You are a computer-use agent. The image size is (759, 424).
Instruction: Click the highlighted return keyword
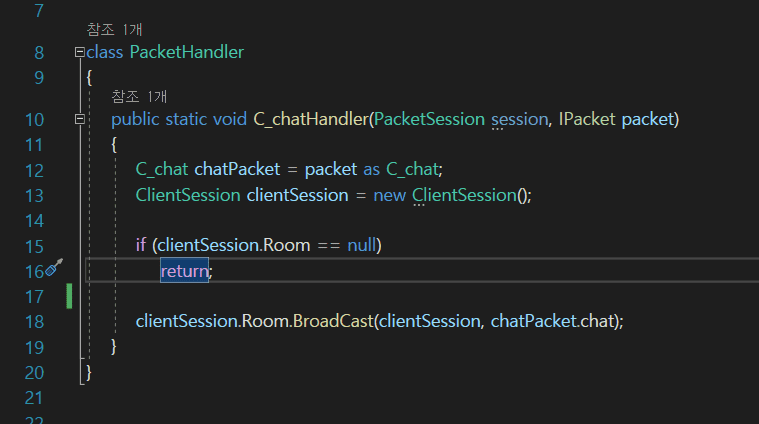(184, 271)
